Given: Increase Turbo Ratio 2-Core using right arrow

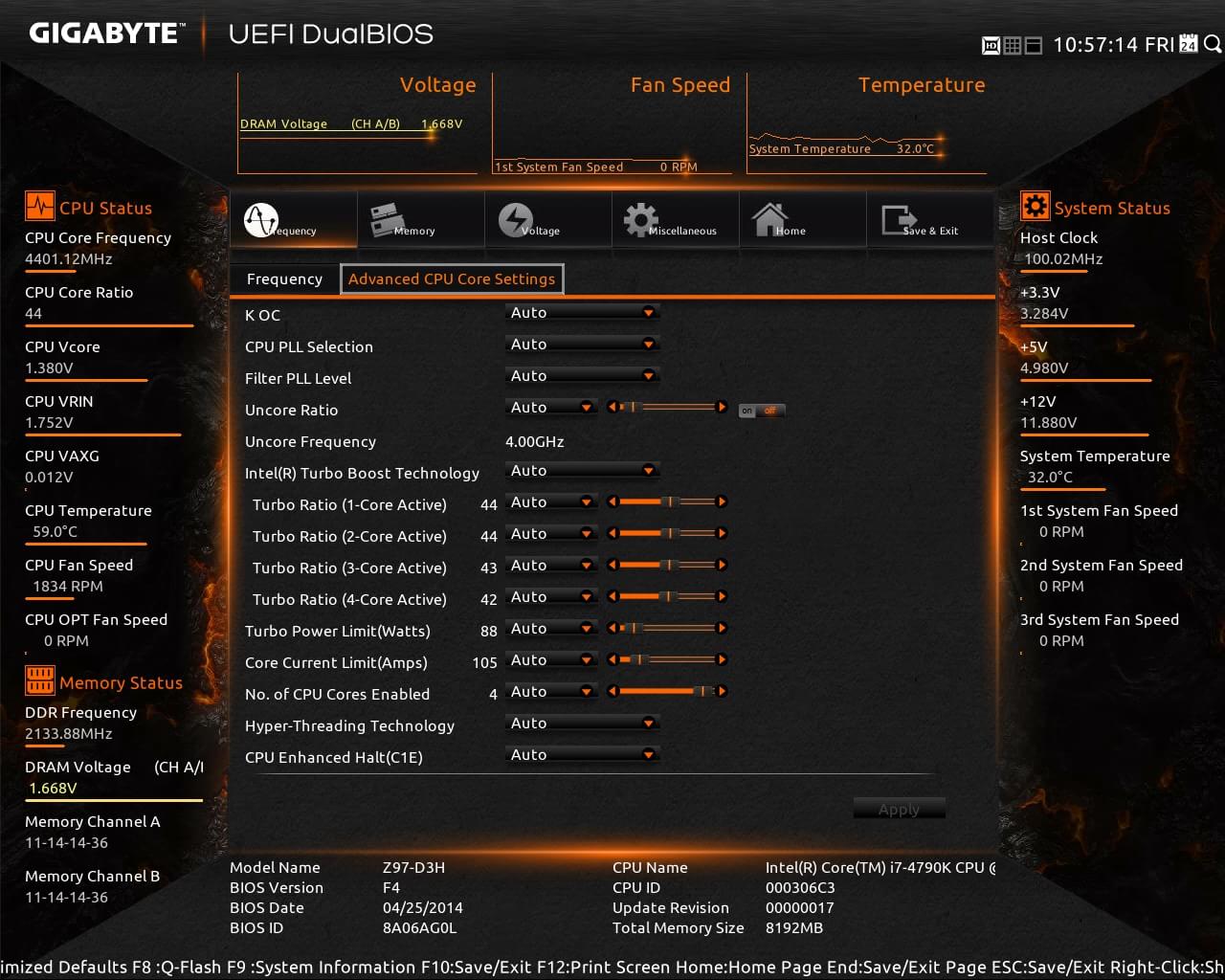Looking at the screenshot, I should coord(722,533).
